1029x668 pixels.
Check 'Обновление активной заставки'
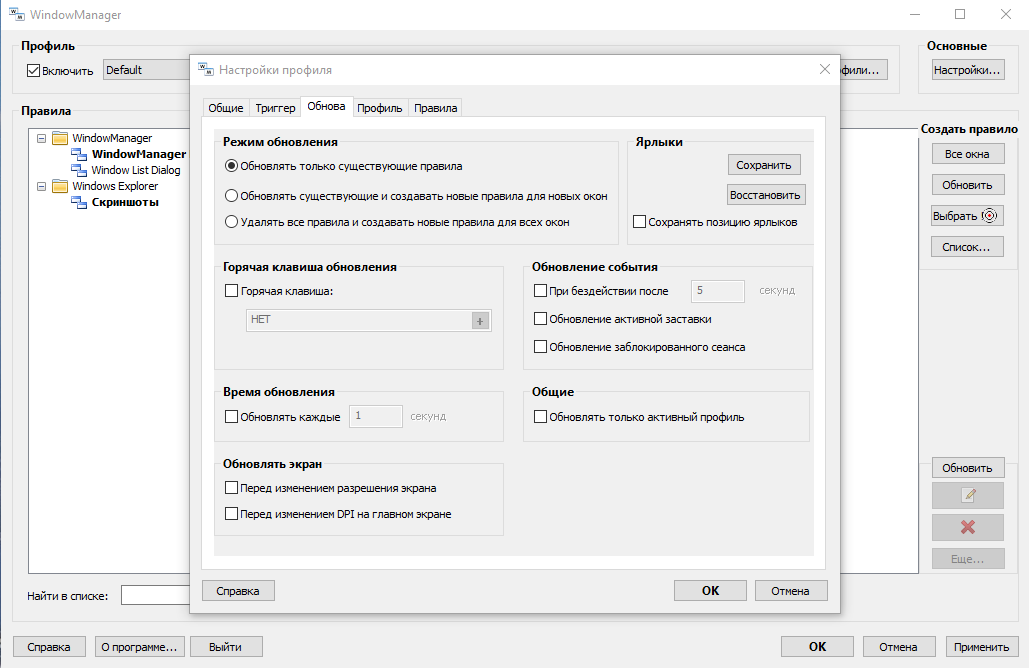click(x=540, y=319)
